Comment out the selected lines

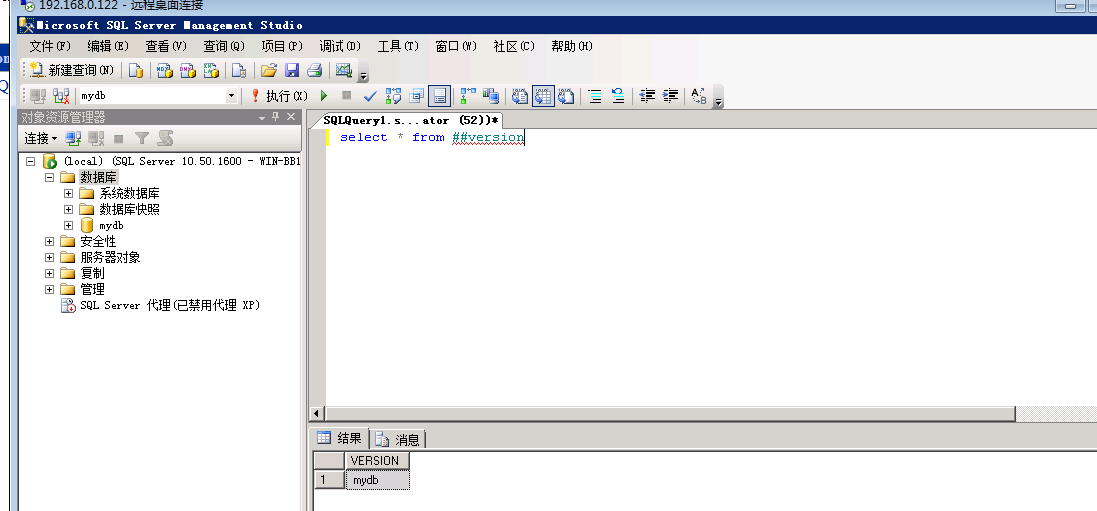pyautogui.click(x=595, y=96)
